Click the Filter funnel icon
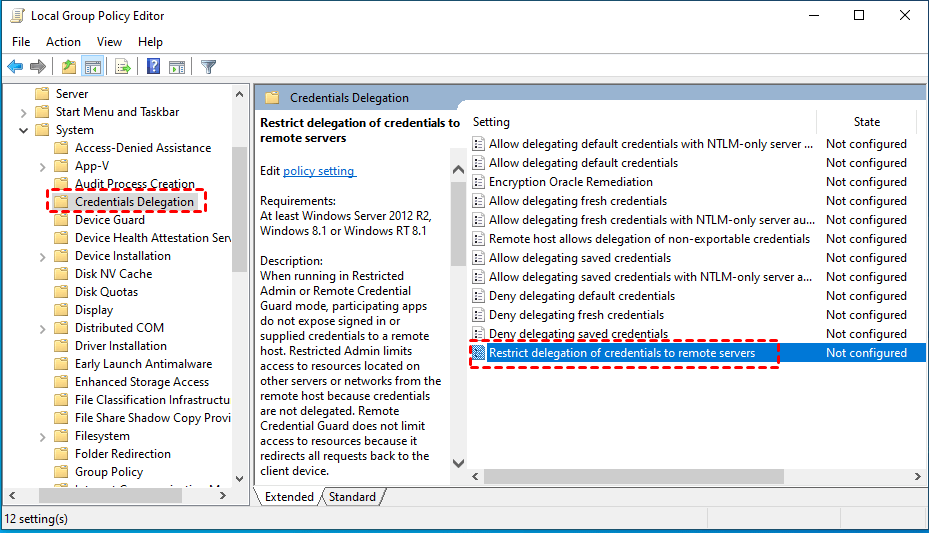Image resolution: width=929 pixels, height=533 pixels. click(208, 67)
